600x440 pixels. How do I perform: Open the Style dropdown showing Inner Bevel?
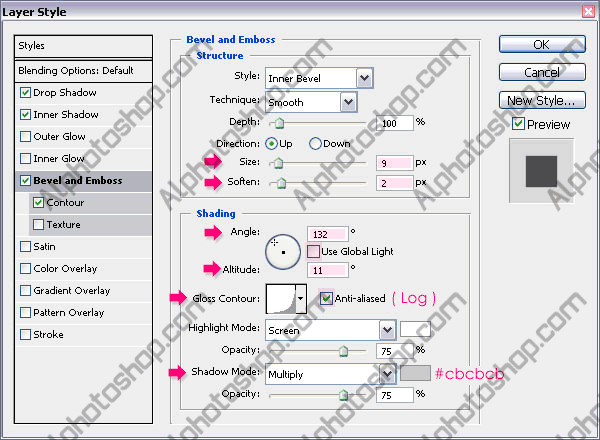pos(319,78)
